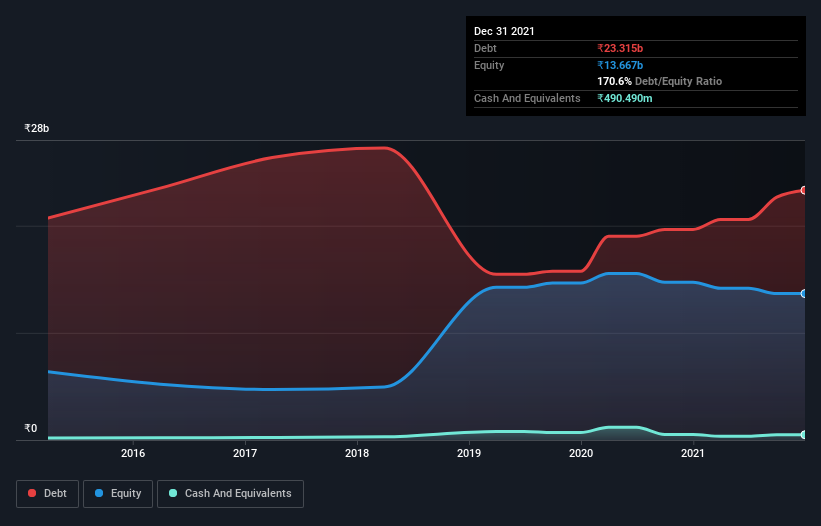
Task: Click the 2016 axis label
Action: click(133, 453)
